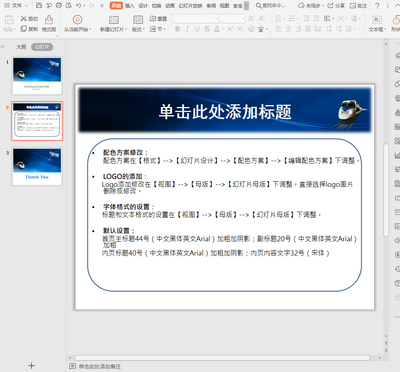Click the vertical scrollbar of slide editor
Screen dimensions: 400x372
tap(386, 190)
